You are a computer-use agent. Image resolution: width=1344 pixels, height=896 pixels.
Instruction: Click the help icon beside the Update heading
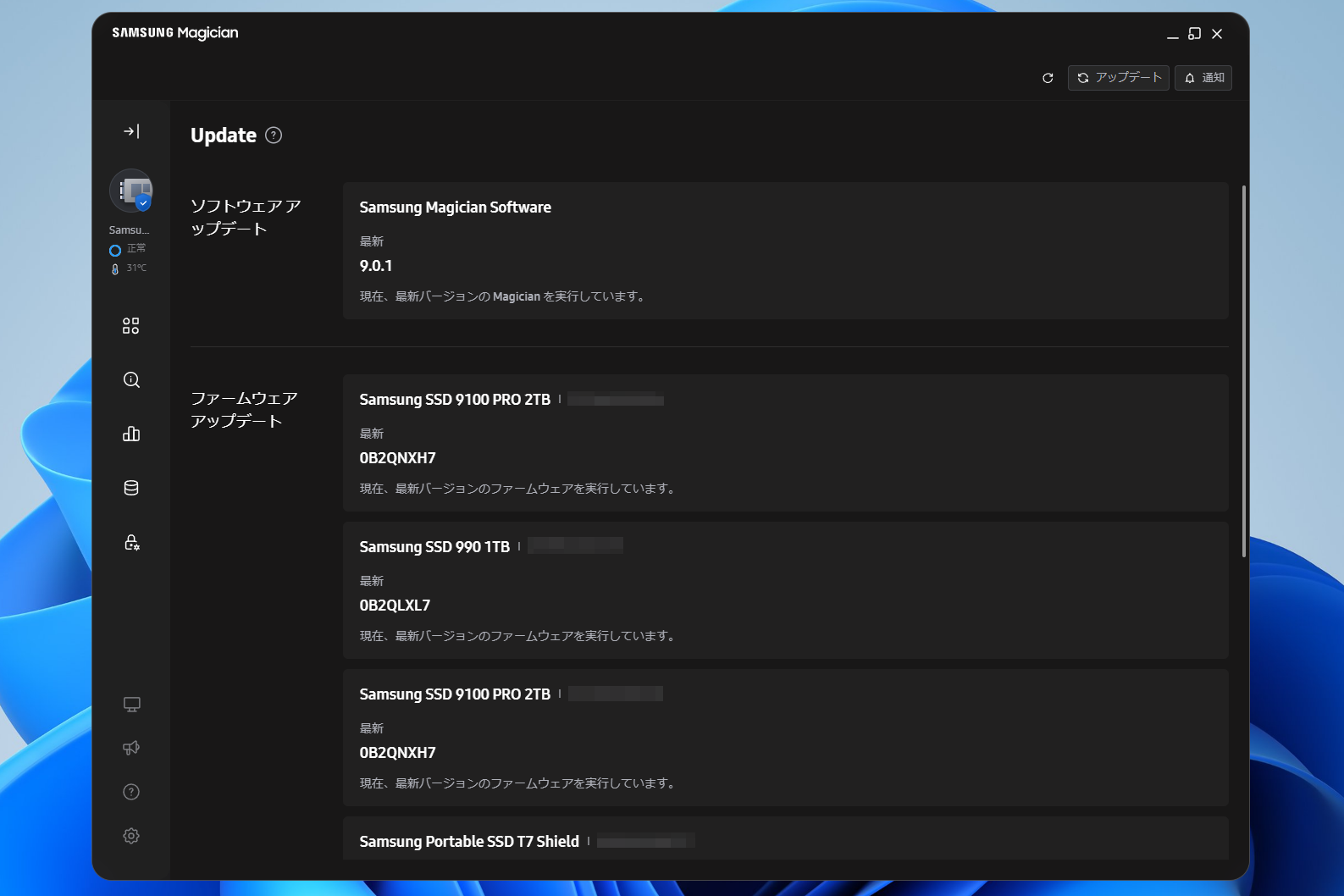274,136
